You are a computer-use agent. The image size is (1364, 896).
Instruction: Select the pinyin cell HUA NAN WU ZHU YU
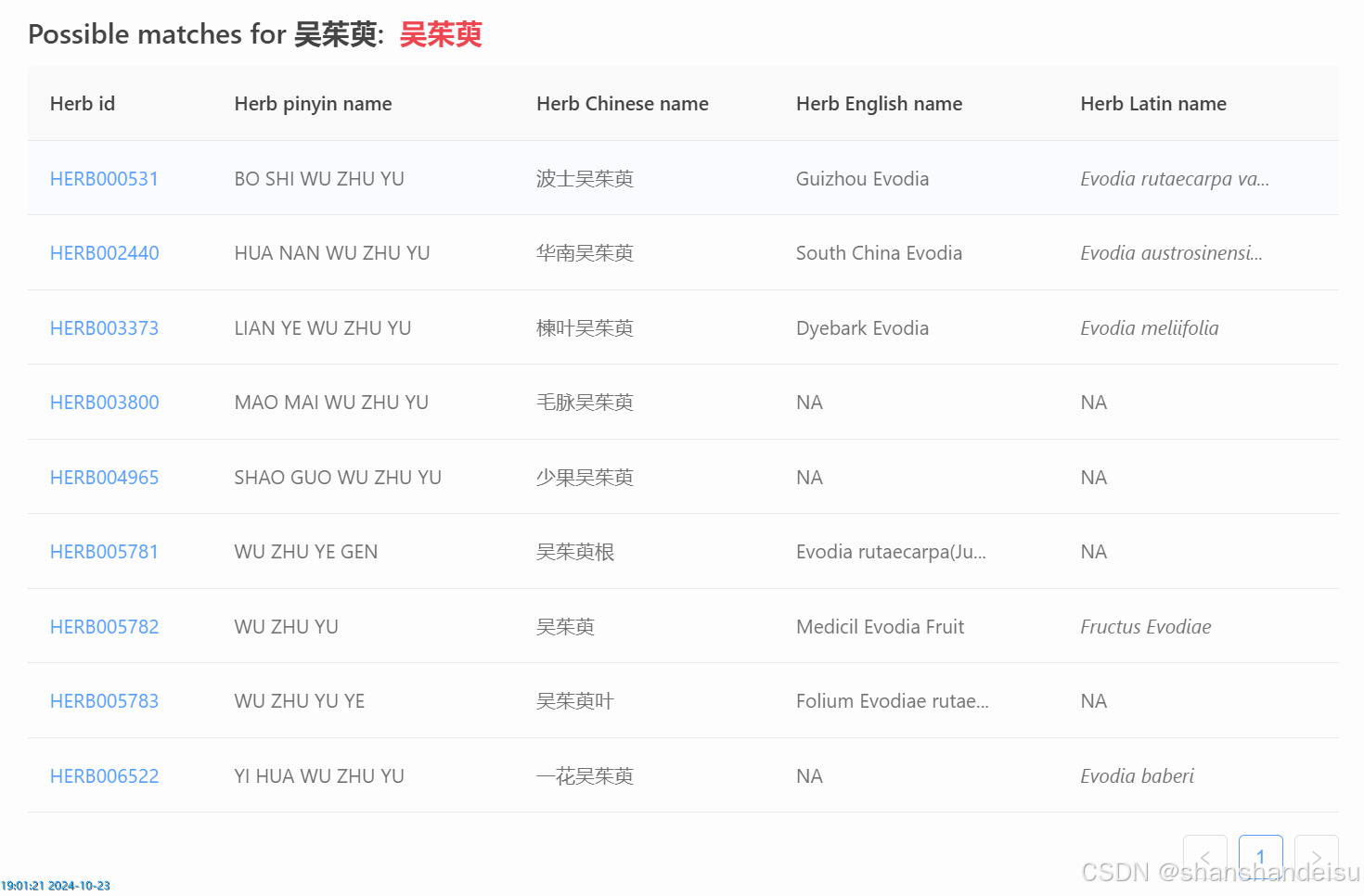pos(332,253)
